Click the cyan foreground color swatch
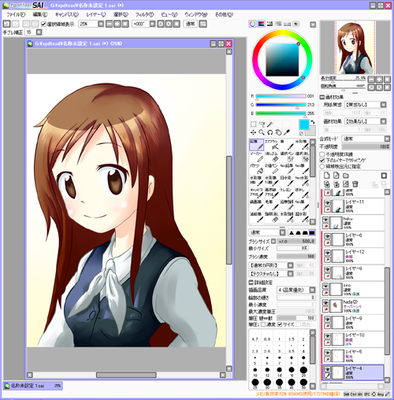 (x=304, y=125)
